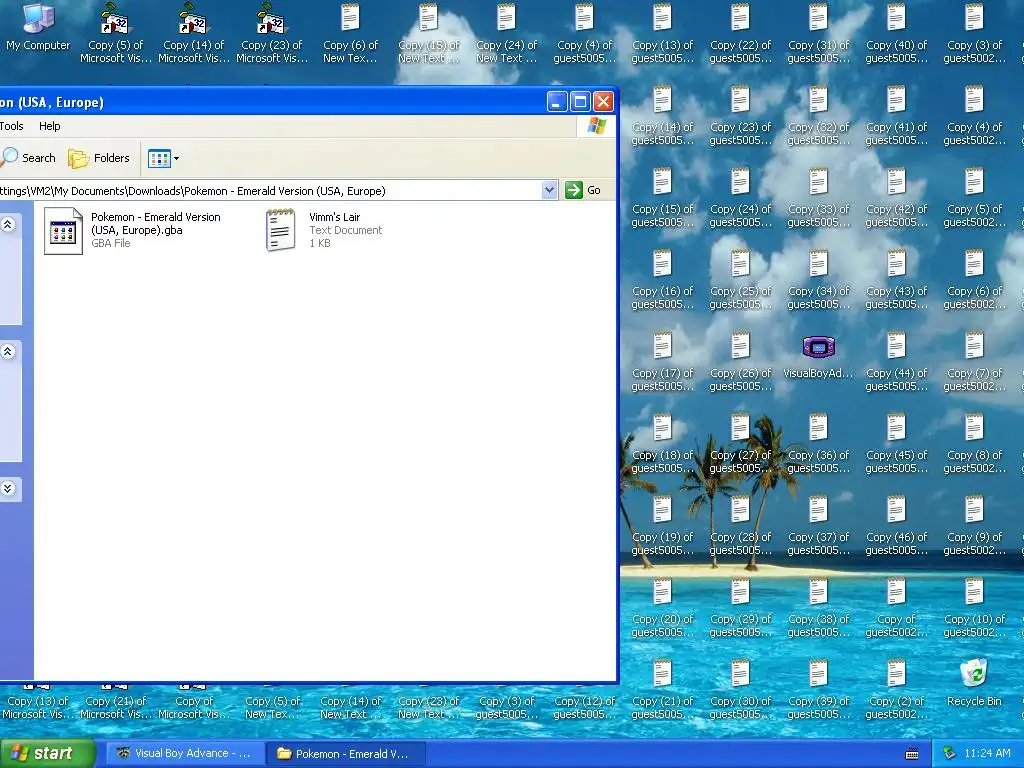Select the VisualBoyAdvance desktop icon
This screenshot has width=1024, height=768.
pyautogui.click(x=818, y=358)
